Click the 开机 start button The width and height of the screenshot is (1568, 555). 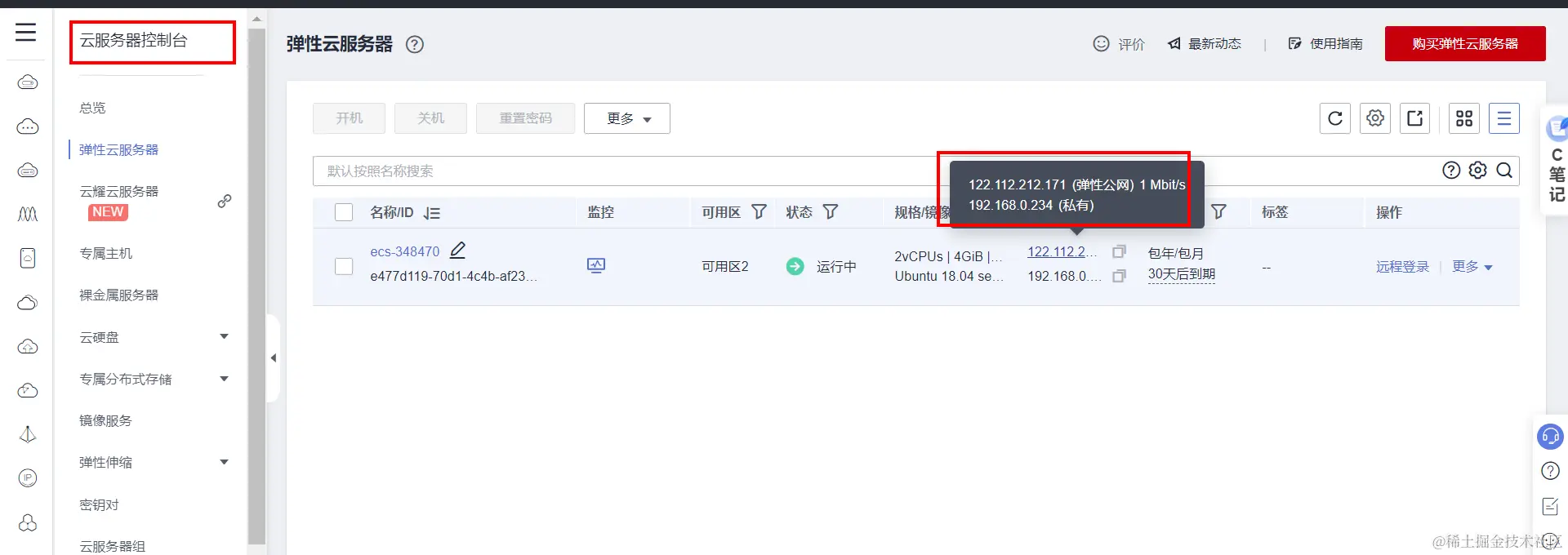[x=350, y=118]
